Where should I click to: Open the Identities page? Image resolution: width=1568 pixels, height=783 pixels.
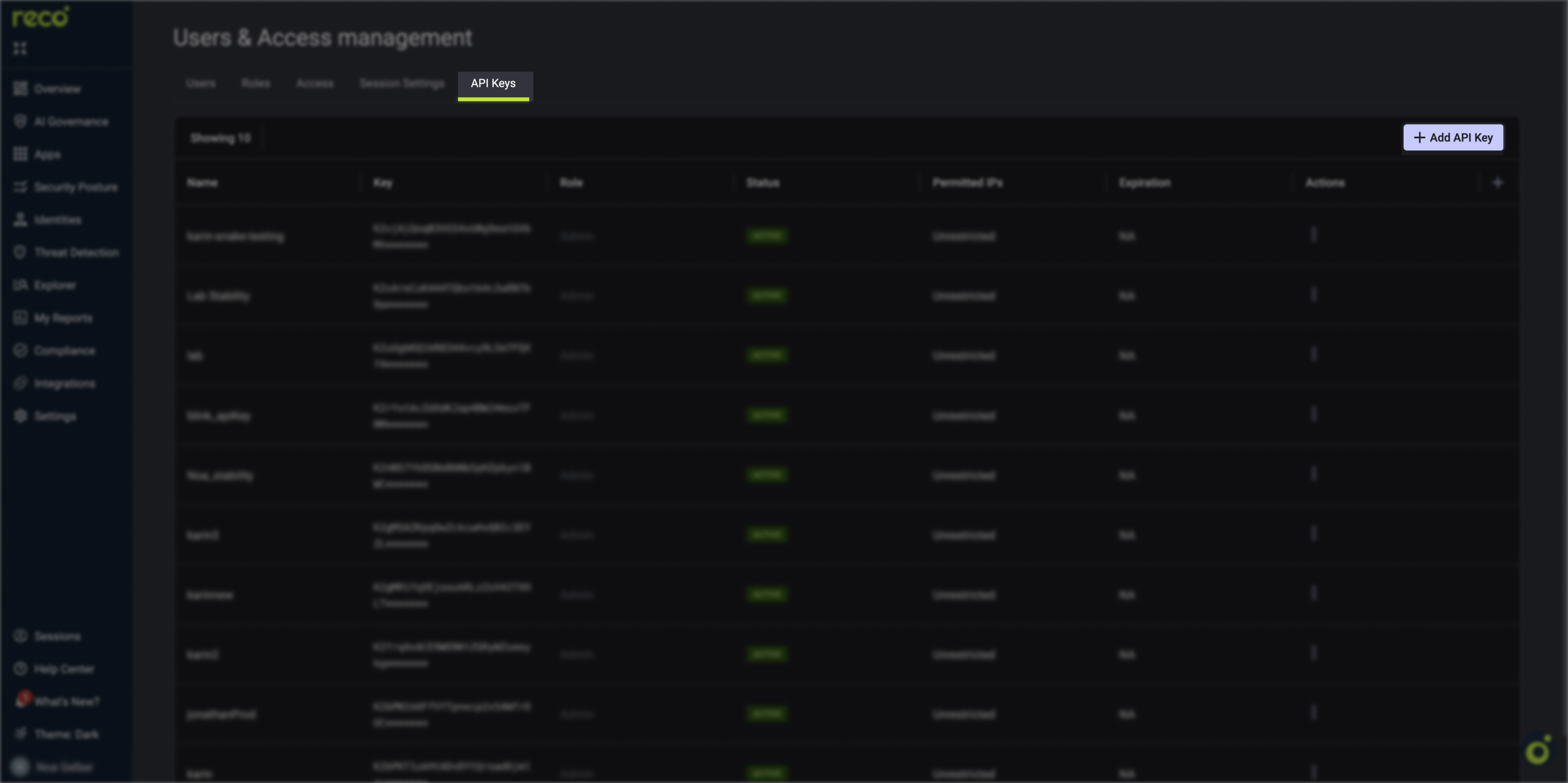pyautogui.click(x=58, y=220)
